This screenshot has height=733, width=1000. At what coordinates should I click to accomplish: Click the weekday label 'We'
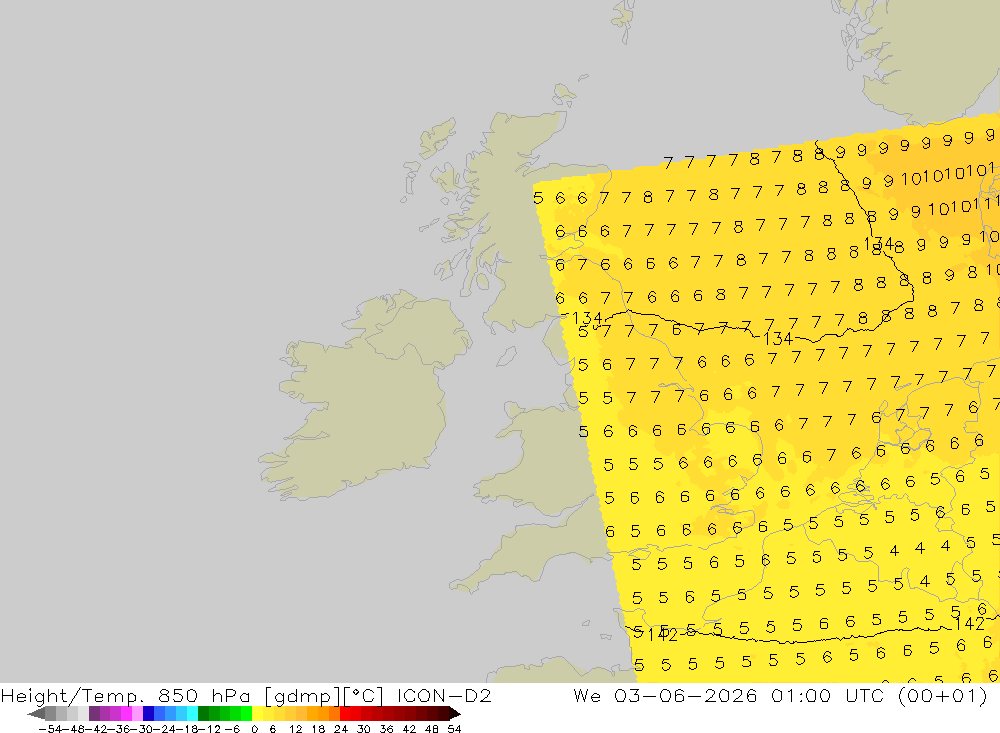[587, 695]
